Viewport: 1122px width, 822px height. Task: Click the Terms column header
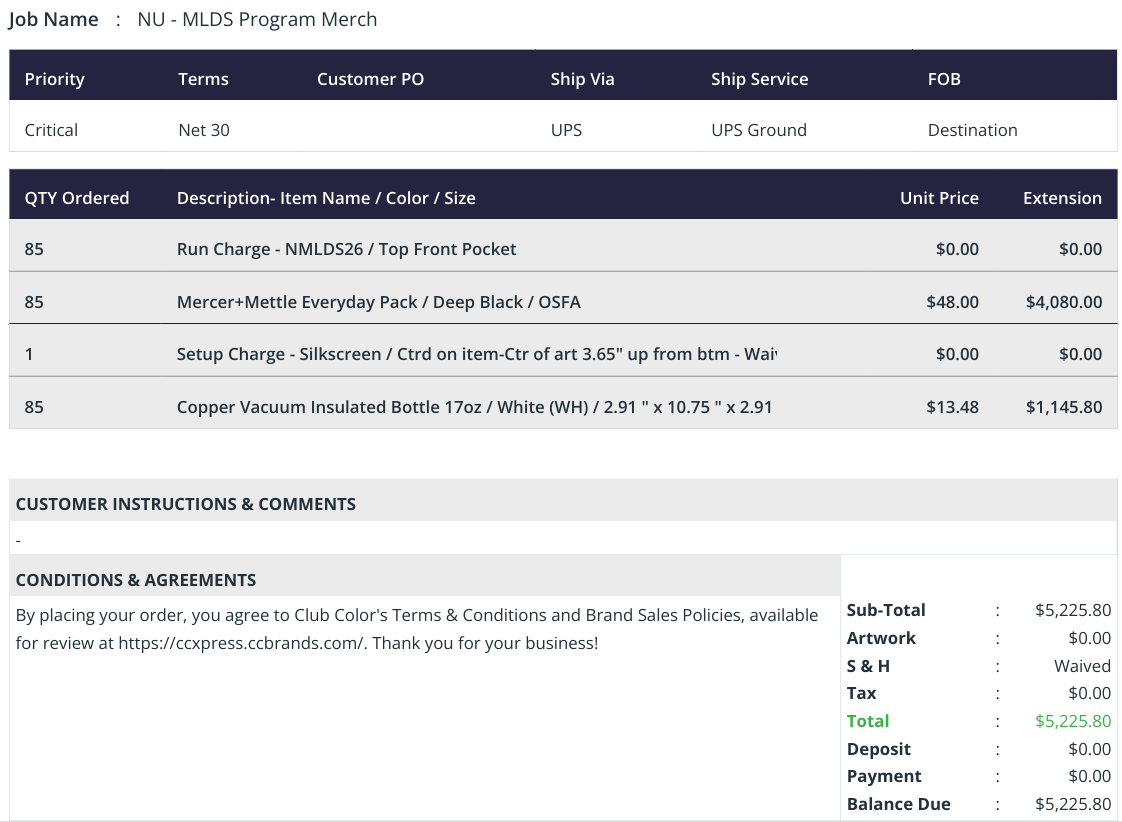tap(203, 79)
